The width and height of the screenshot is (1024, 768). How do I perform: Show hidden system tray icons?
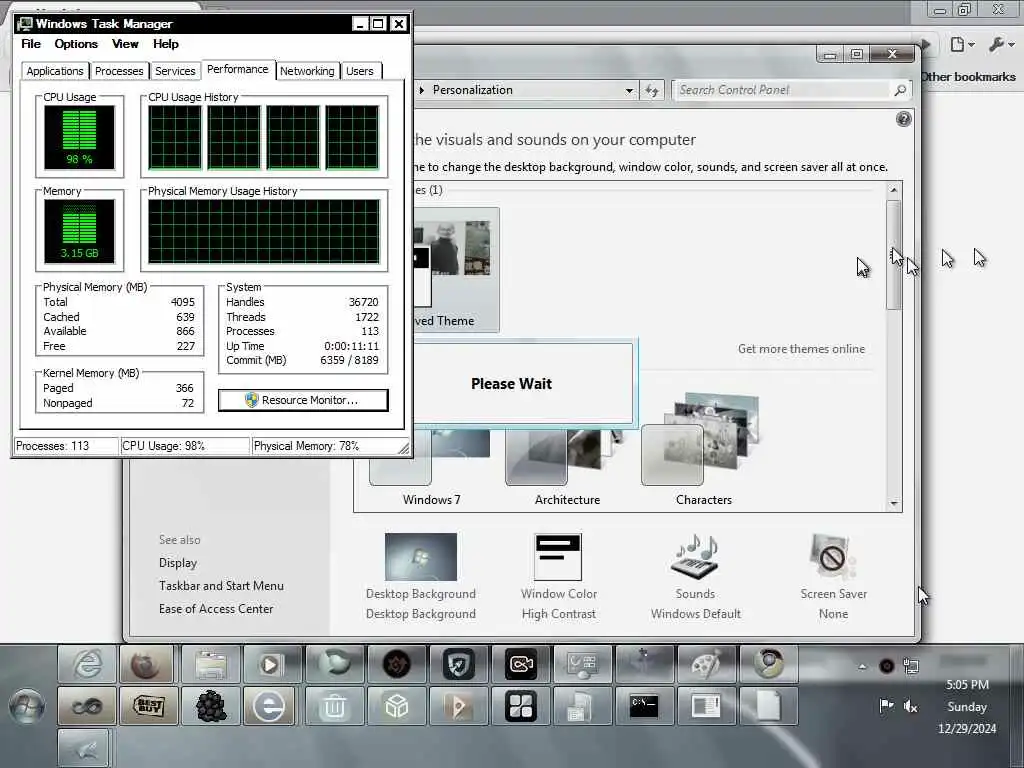pyautogui.click(x=862, y=667)
